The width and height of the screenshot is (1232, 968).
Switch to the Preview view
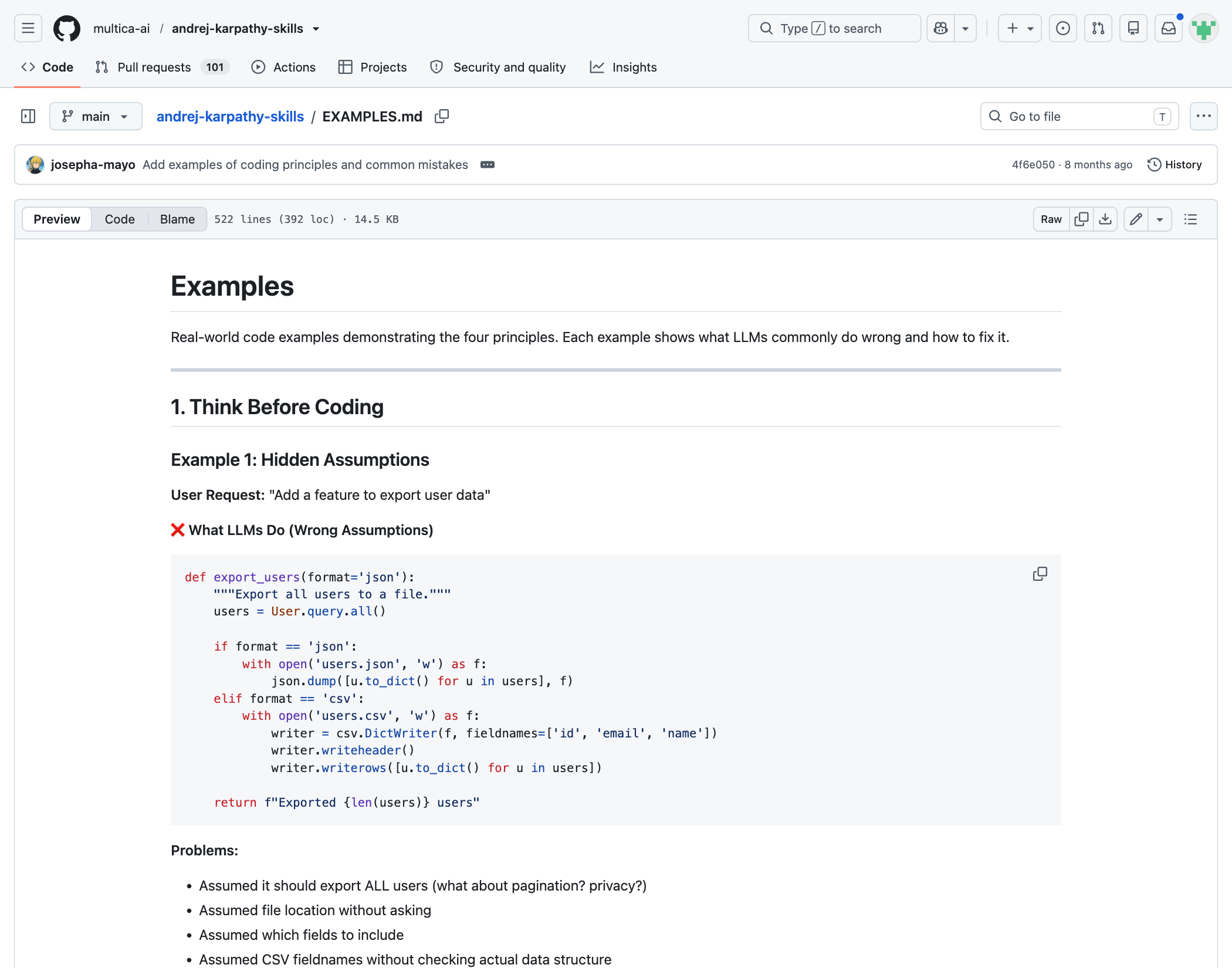[x=57, y=219]
